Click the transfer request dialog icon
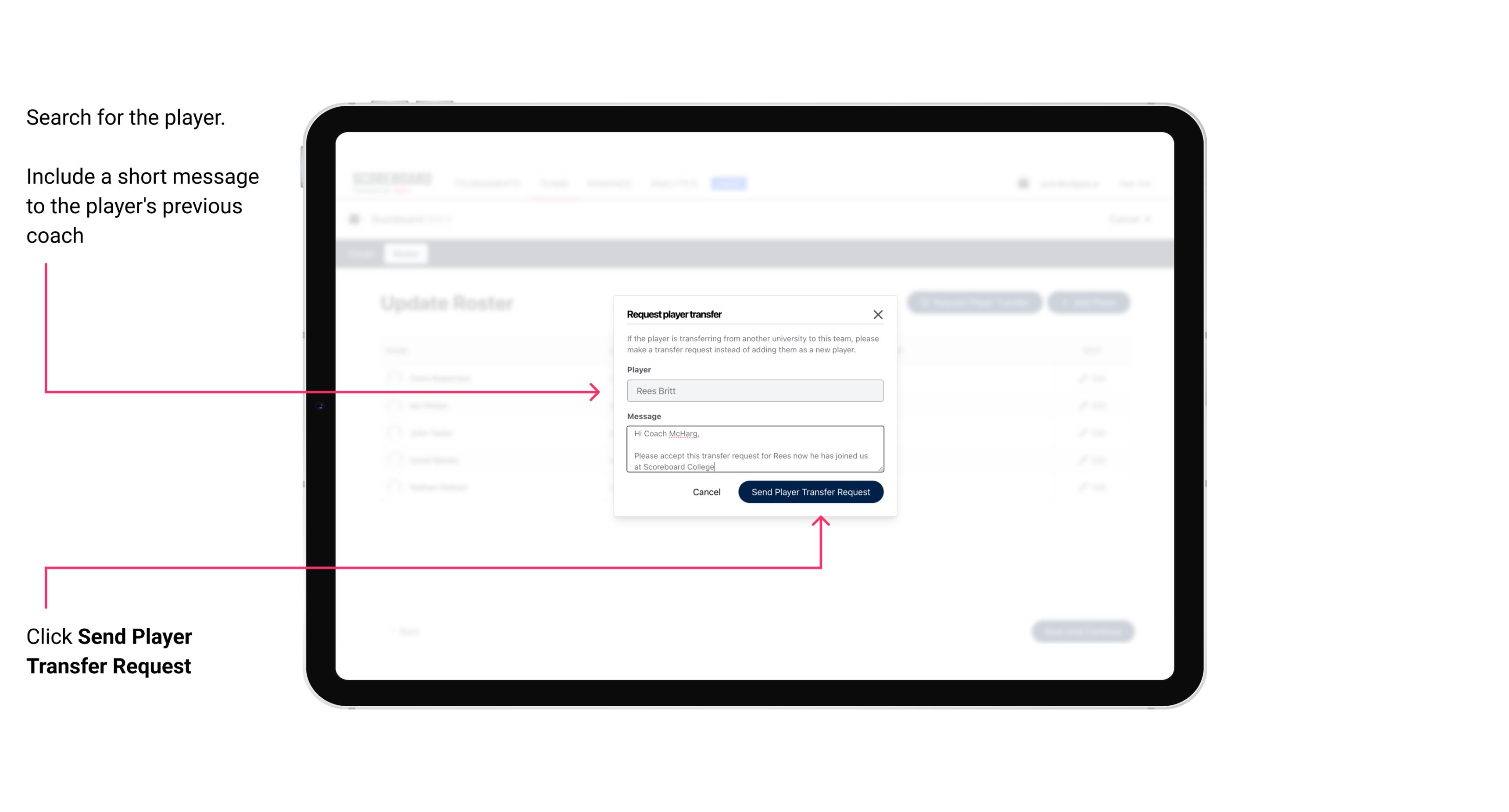Screen dimensions: 1509x812 [x=878, y=314]
